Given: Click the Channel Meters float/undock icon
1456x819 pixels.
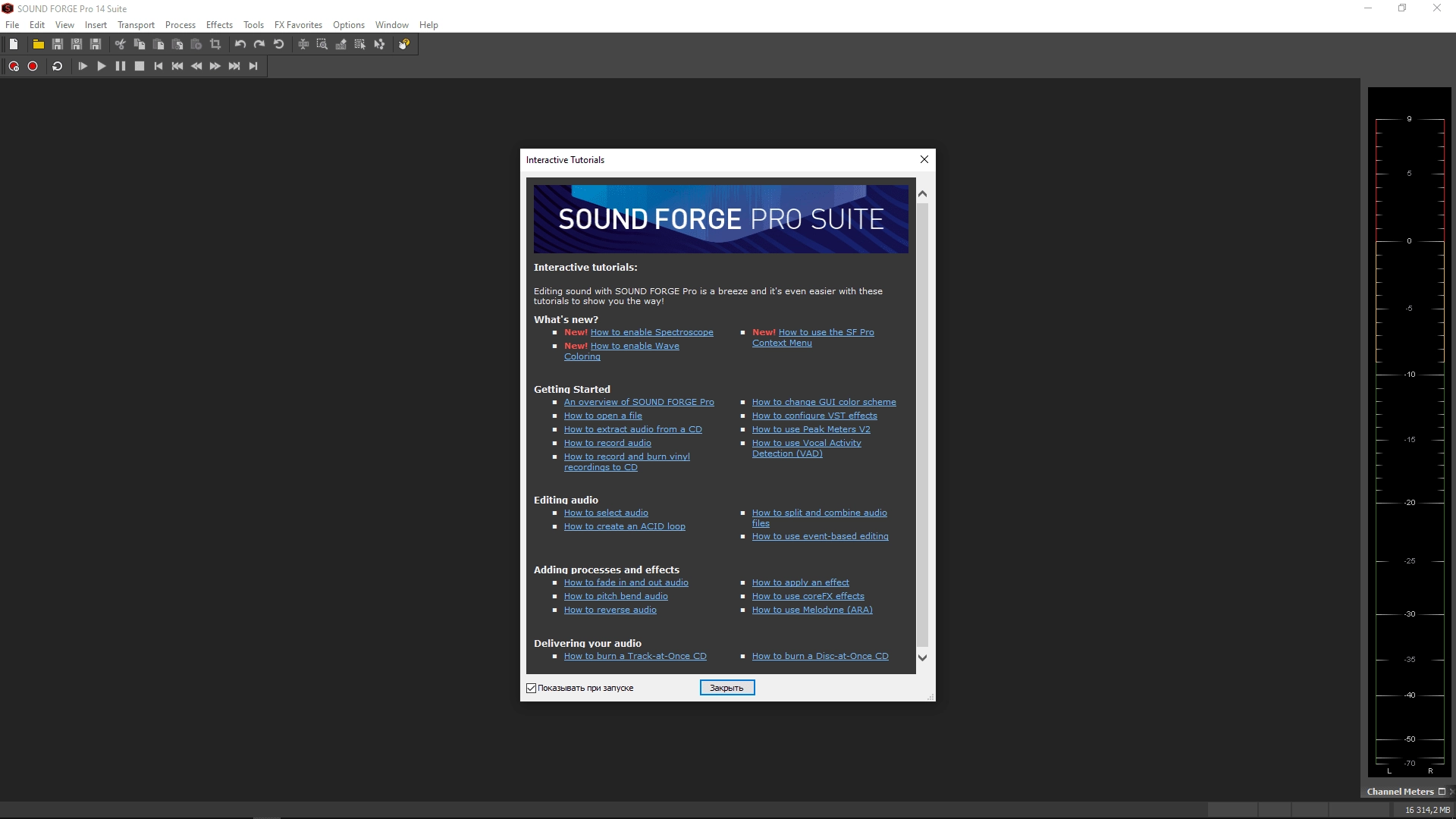Looking at the screenshot, I should (1442, 791).
